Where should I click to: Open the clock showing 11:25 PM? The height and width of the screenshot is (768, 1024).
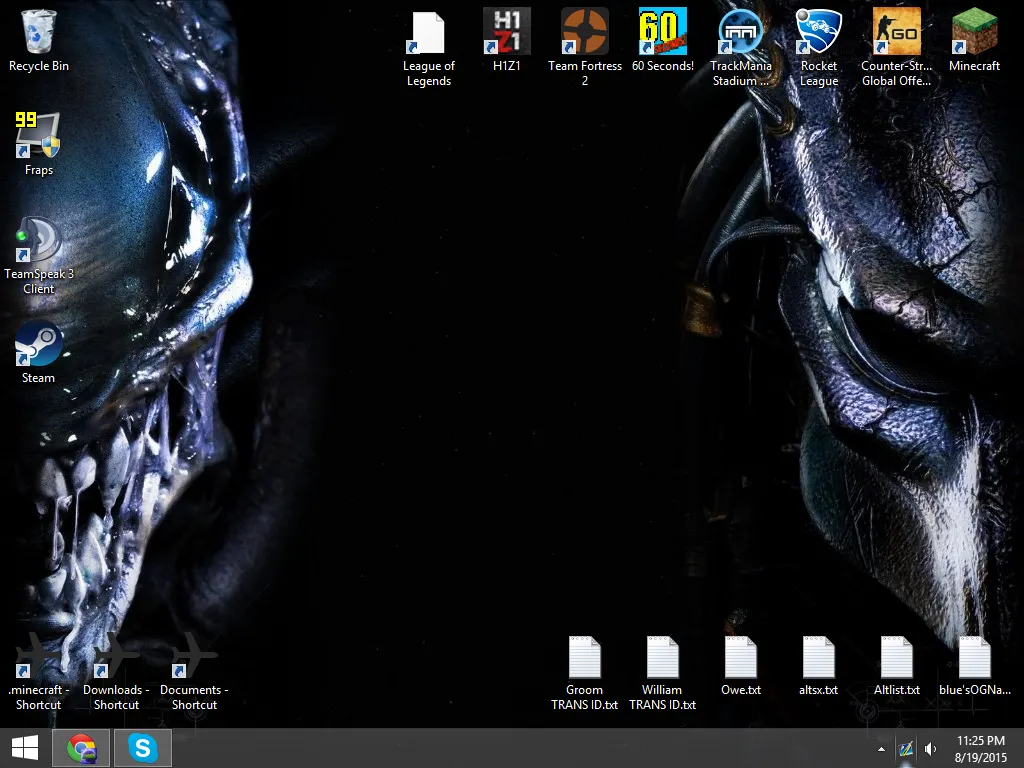tap(981, 749)
